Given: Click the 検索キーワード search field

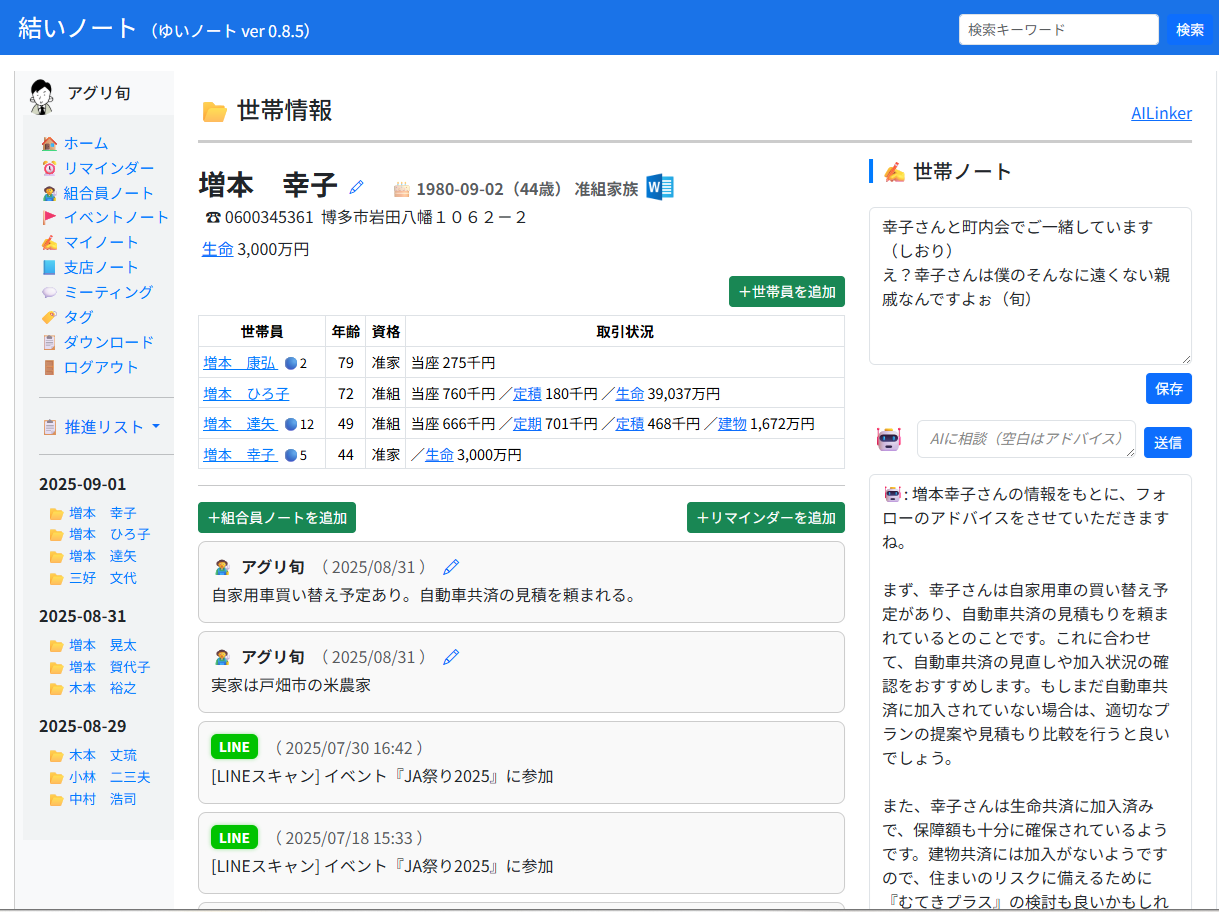Looking at the screenshot, I should (1058, 30).
